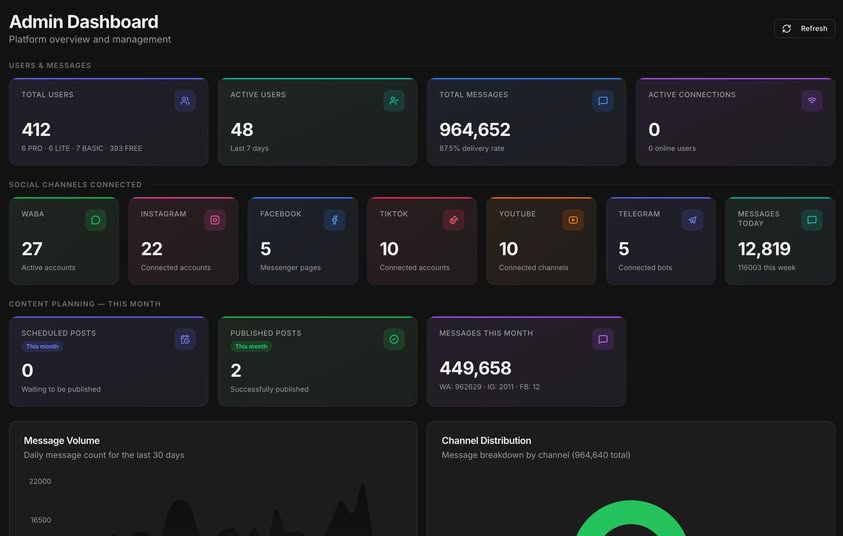
Task: Click the Messages Today value 12,819
Action: [x=764, y=249]
